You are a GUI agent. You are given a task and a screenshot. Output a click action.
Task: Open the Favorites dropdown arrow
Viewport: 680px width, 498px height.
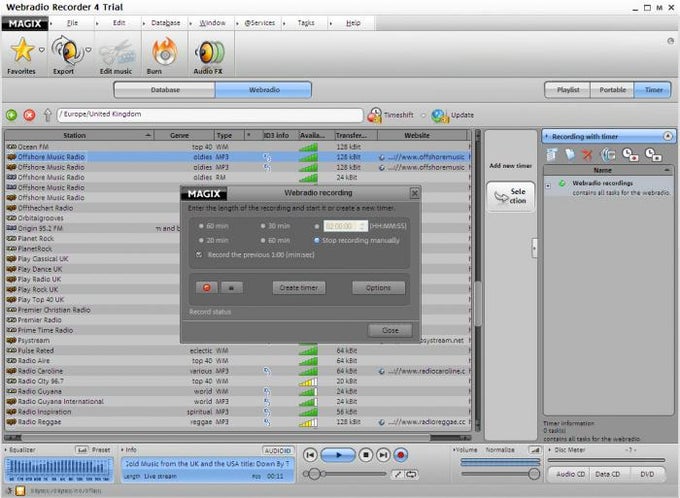coord(42,49)
